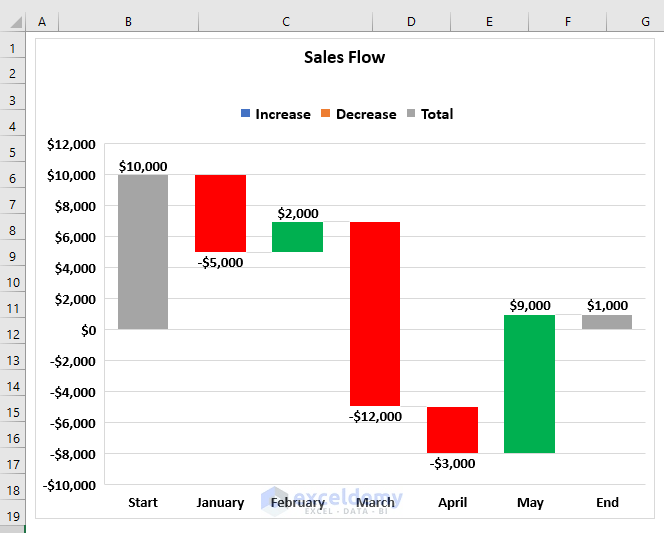664x533 pixels.
Task: Select column B header
Action: [128, 22]
